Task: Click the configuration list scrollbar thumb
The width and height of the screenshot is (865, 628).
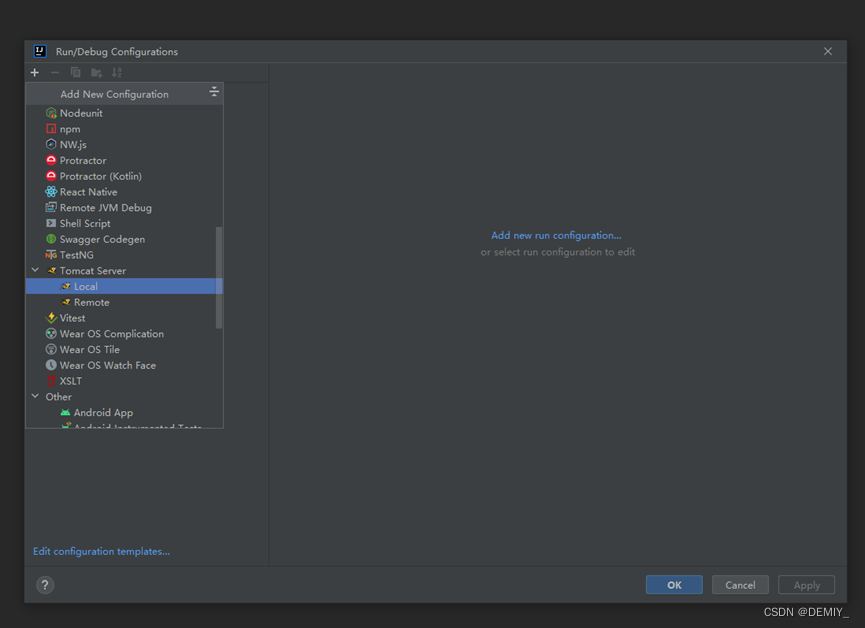Action: (219, 278)
